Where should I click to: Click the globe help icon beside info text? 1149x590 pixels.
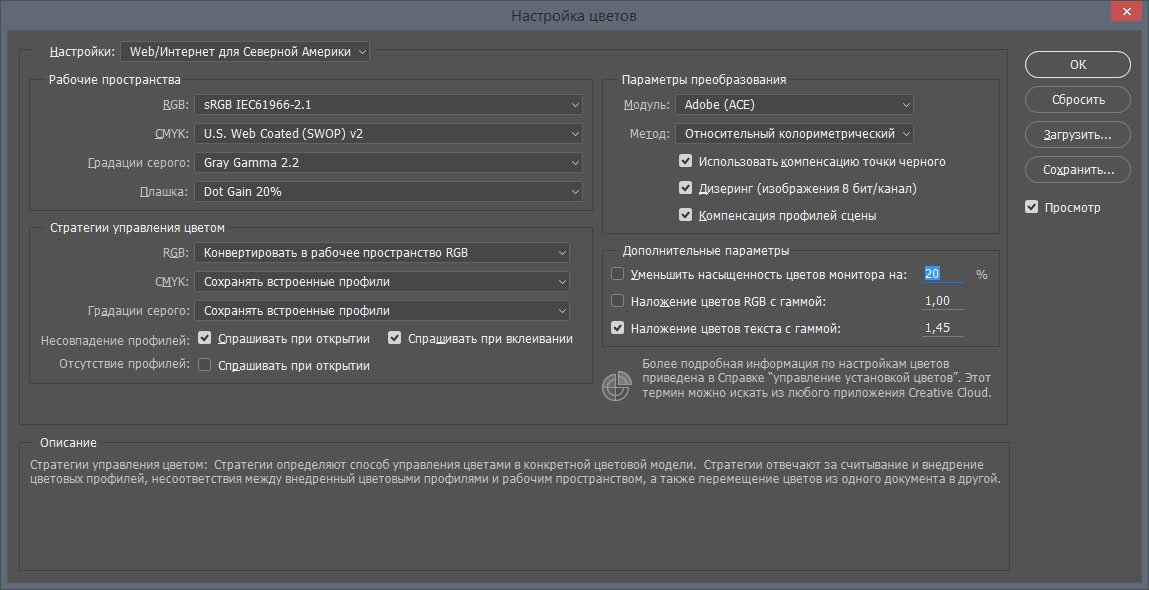tap(616, 386)
